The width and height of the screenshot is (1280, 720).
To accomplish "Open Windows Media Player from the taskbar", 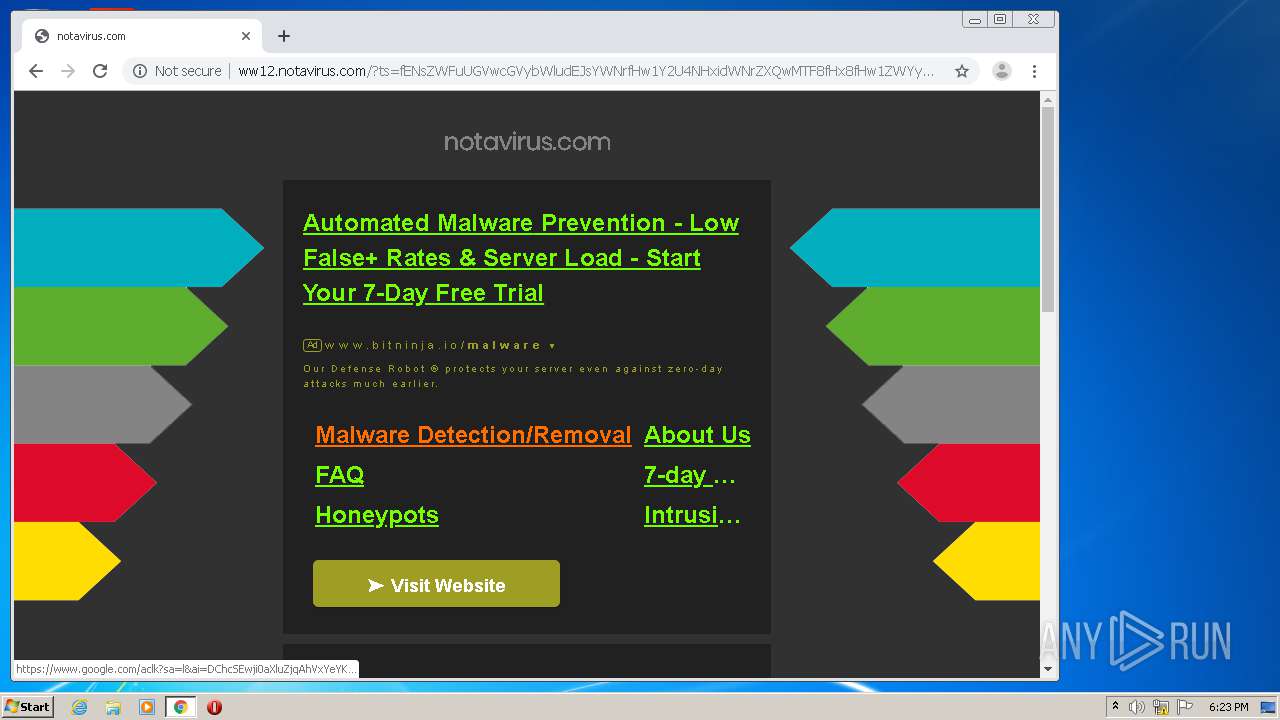I will [147, 707].
